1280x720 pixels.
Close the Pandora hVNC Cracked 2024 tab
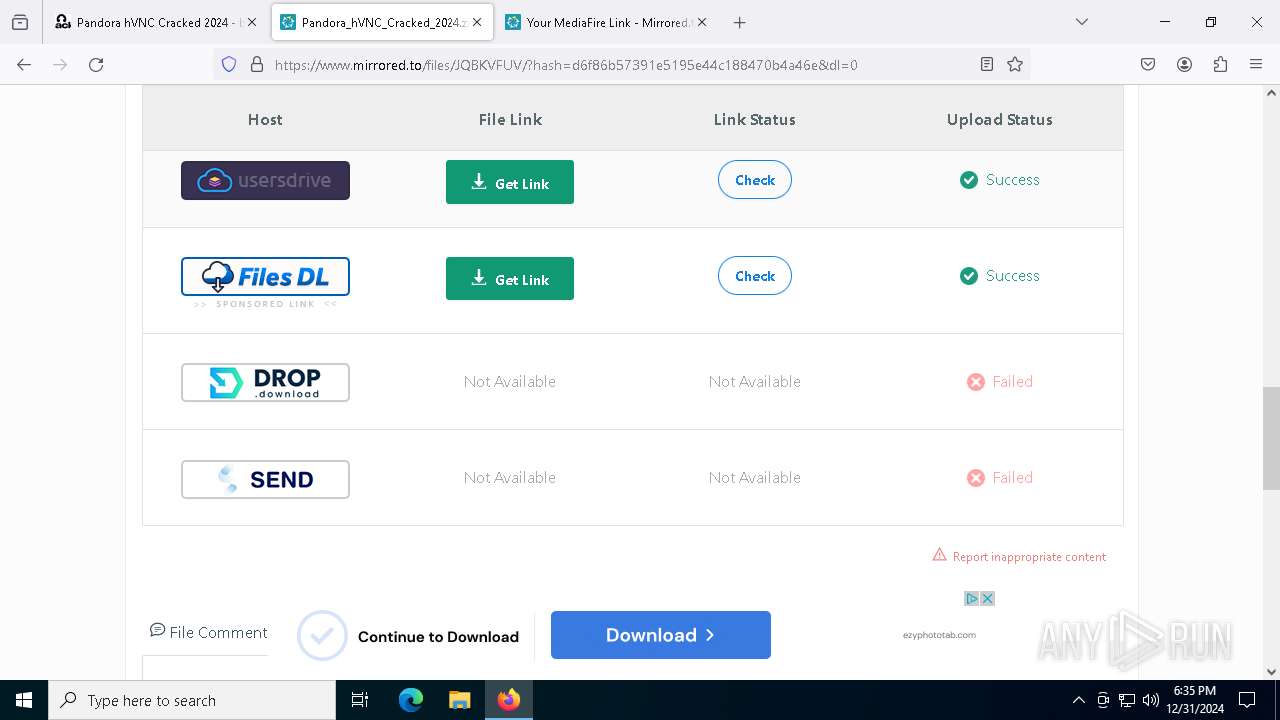pyautogui.click(x=252, y=22)
